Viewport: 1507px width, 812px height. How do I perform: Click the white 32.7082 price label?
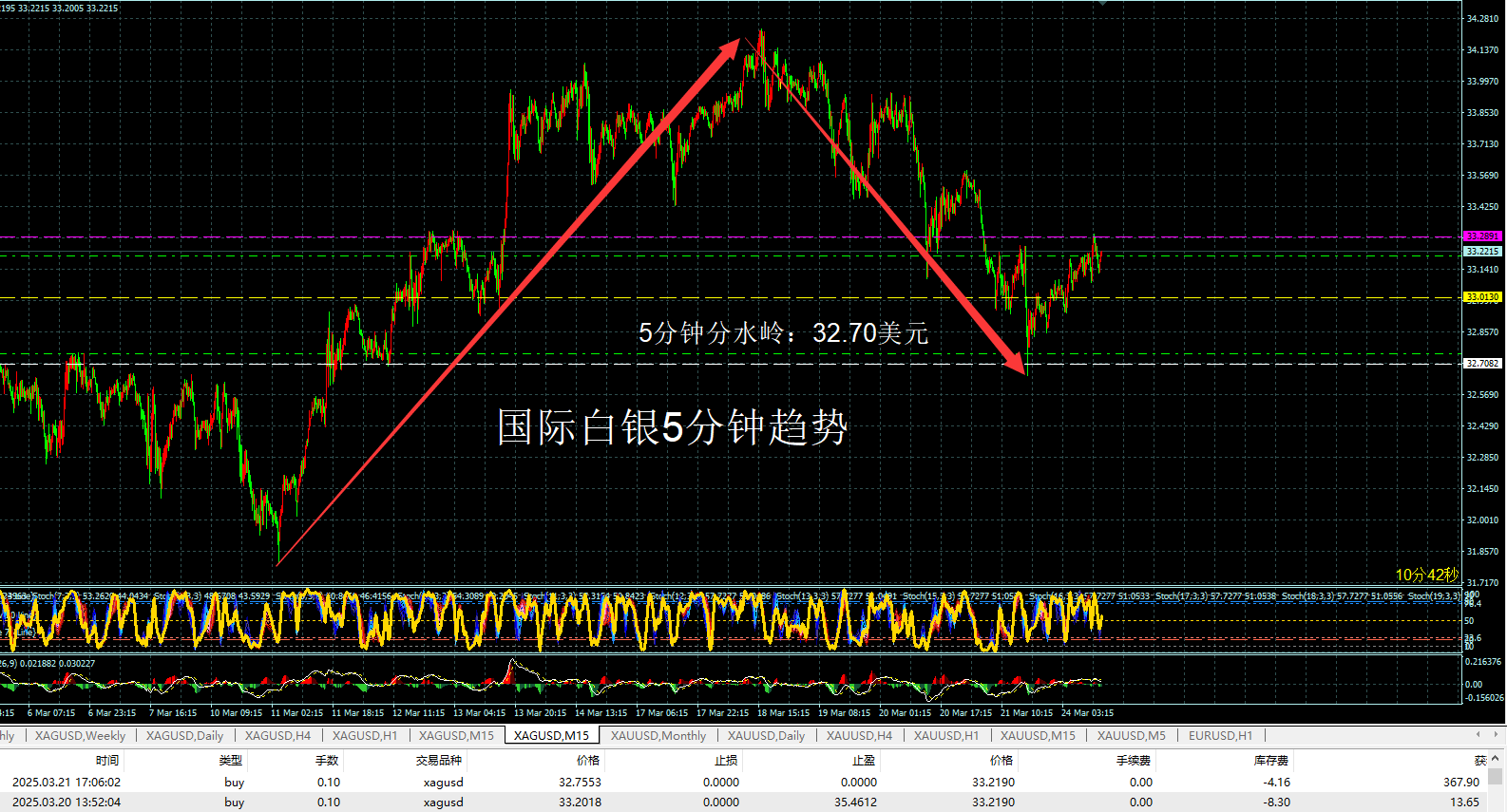point(1481,364)
